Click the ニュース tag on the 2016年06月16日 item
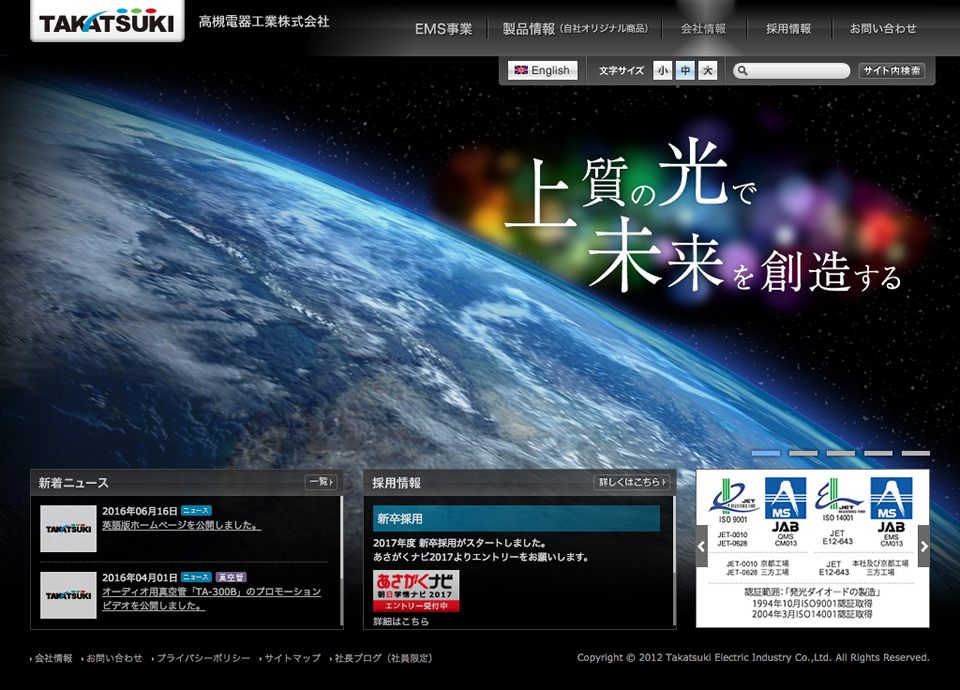960x690 pixels. click(x=197, y=511)
